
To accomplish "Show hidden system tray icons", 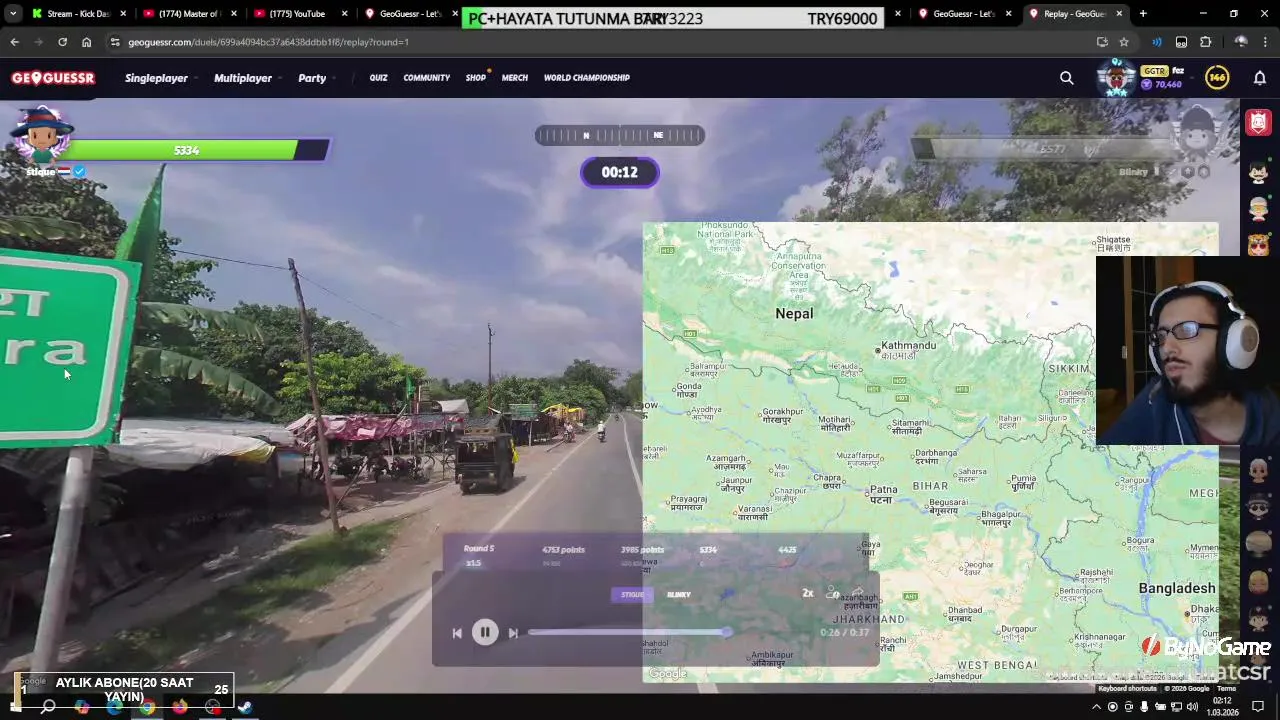I will point(1095,707).
